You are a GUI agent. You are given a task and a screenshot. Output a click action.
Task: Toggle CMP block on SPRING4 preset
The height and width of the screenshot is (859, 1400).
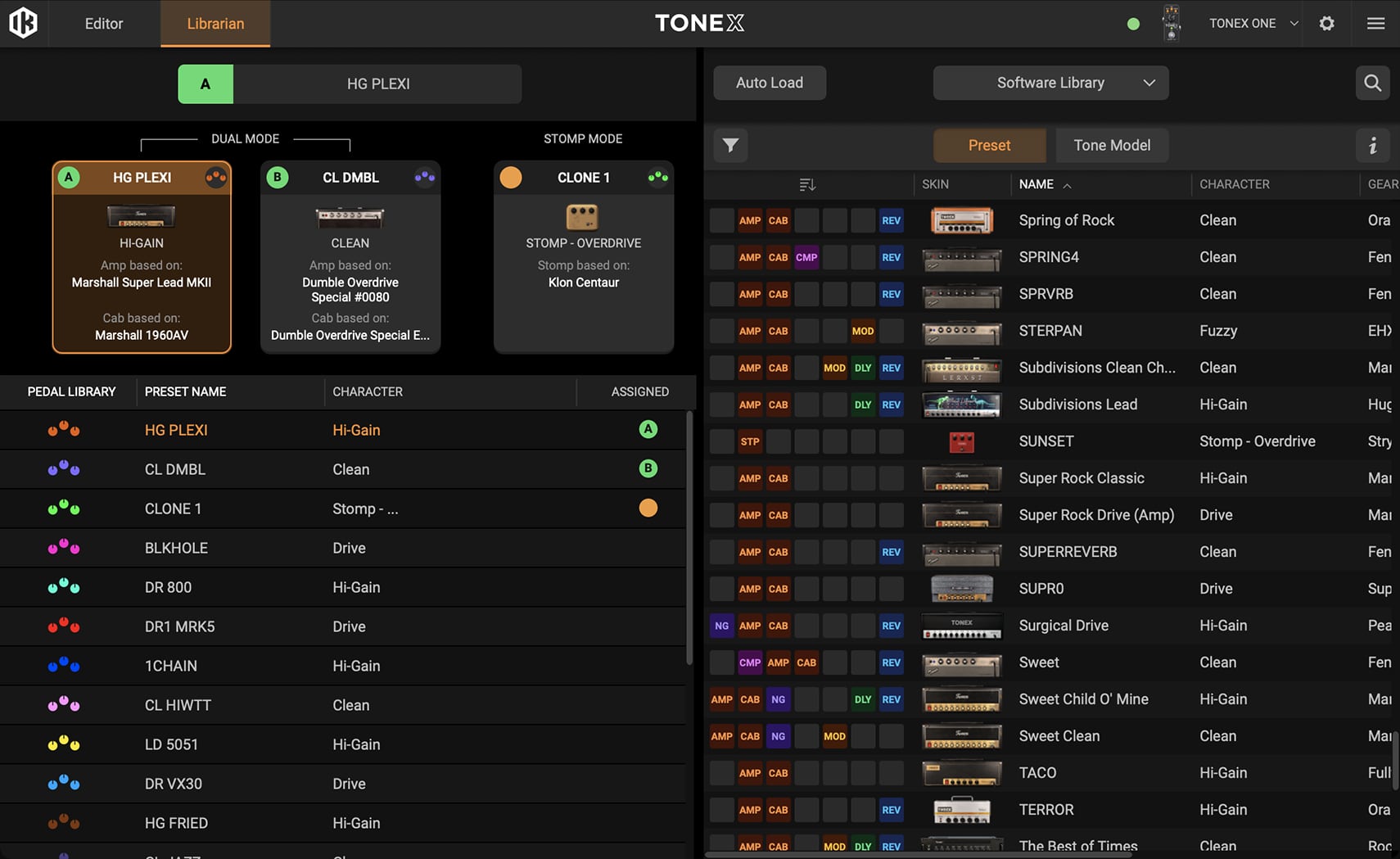click(x=806, y=257)
